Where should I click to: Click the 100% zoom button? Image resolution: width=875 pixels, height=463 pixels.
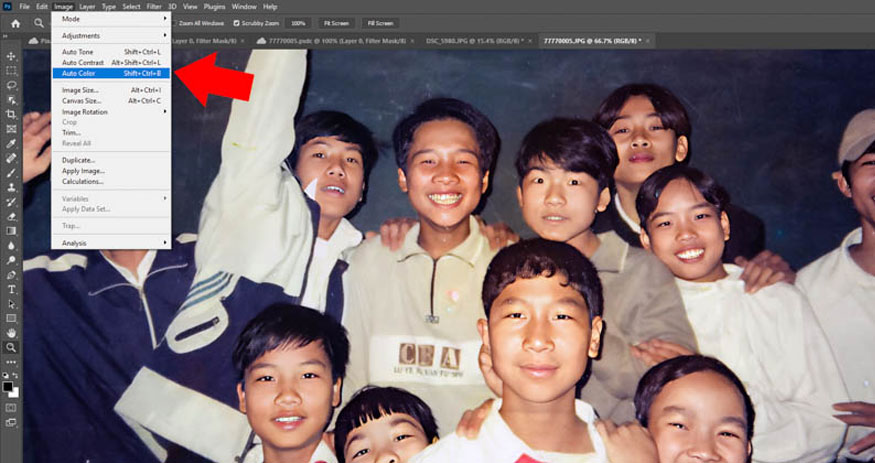pos(298,23)
